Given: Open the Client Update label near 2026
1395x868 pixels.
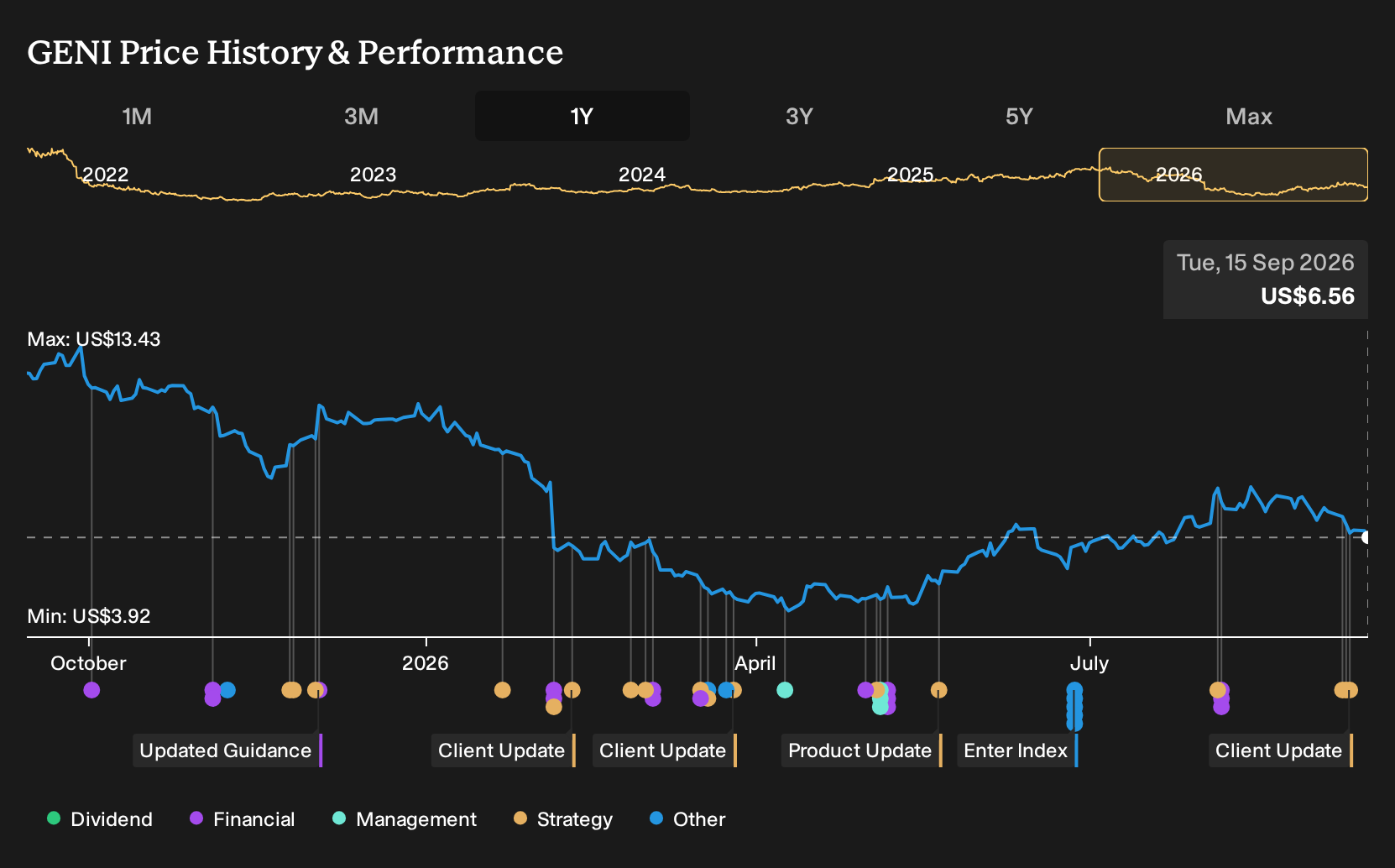Looking at the screenshot, I should (x=503, y=750).
